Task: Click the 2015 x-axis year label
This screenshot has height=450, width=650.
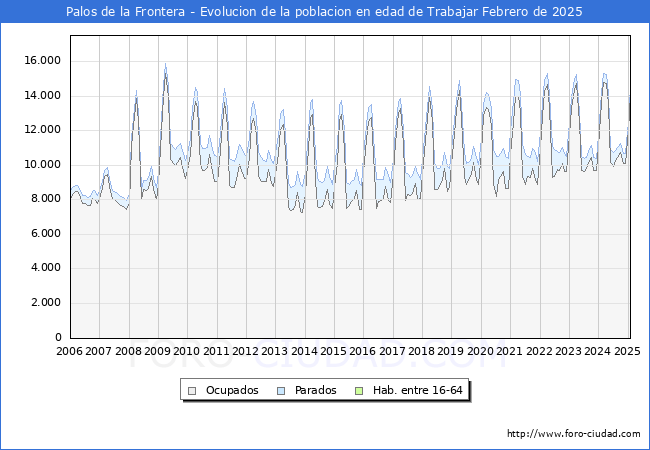Action: click(334, 351)
